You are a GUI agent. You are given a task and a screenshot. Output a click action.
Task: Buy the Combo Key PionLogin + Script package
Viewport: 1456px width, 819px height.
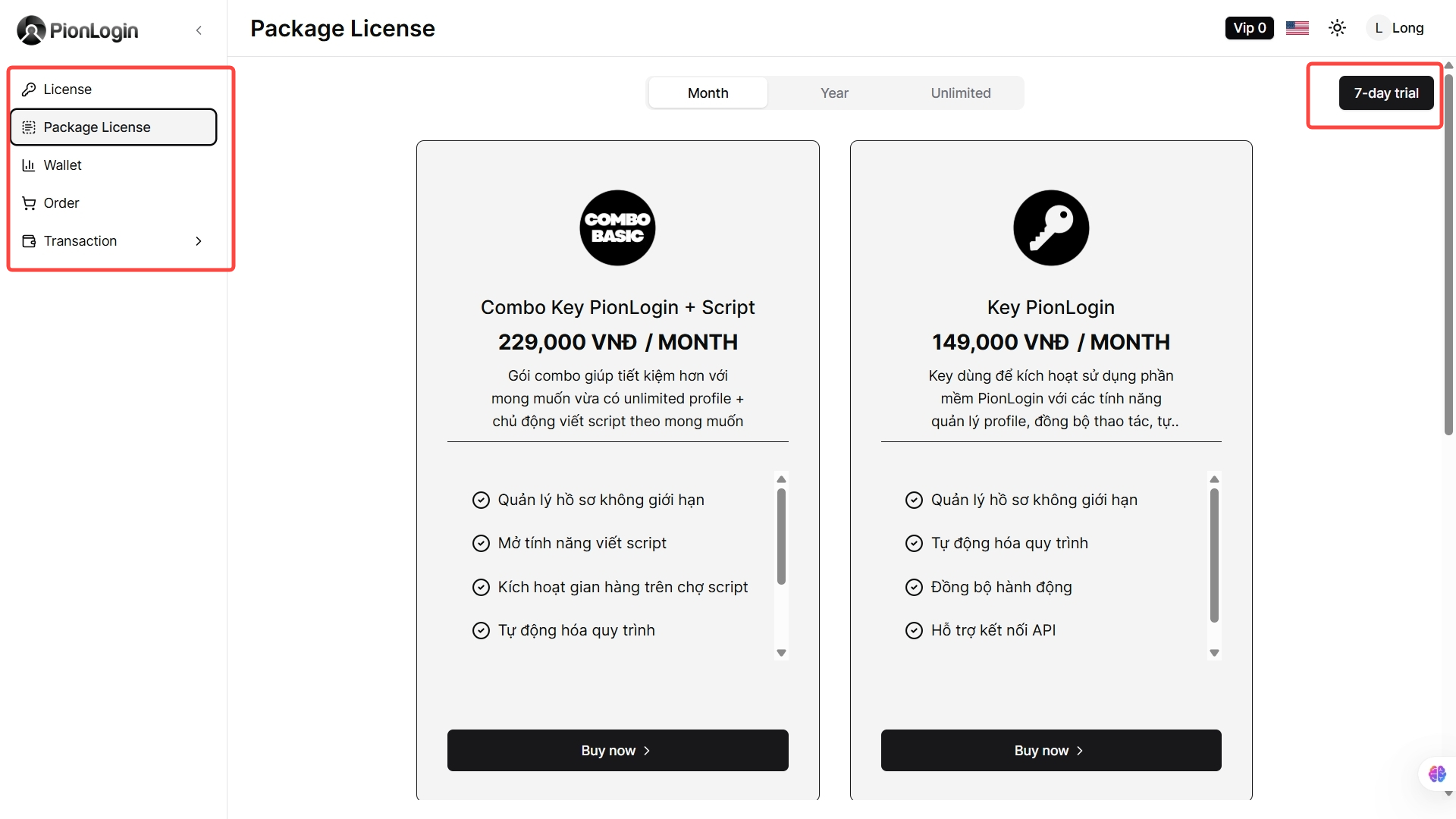click(x=617, y=751)
